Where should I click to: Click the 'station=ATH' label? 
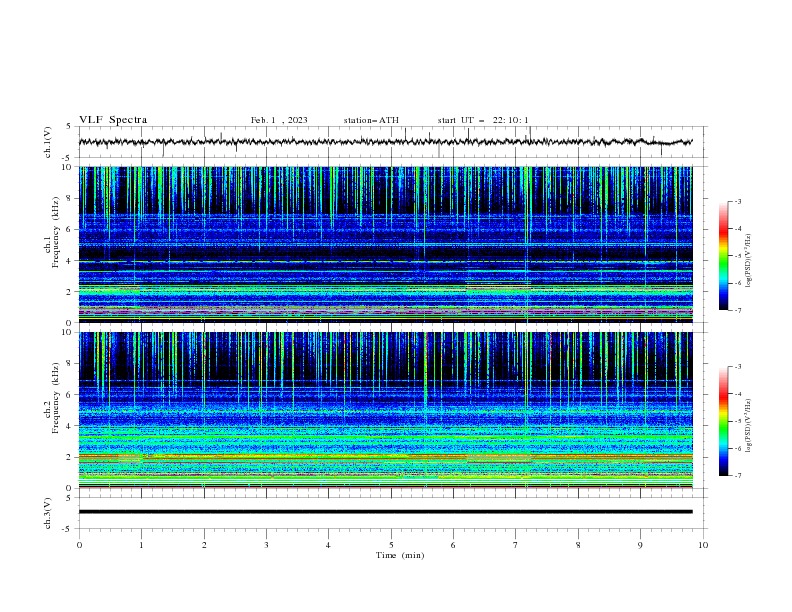(371, 120)
